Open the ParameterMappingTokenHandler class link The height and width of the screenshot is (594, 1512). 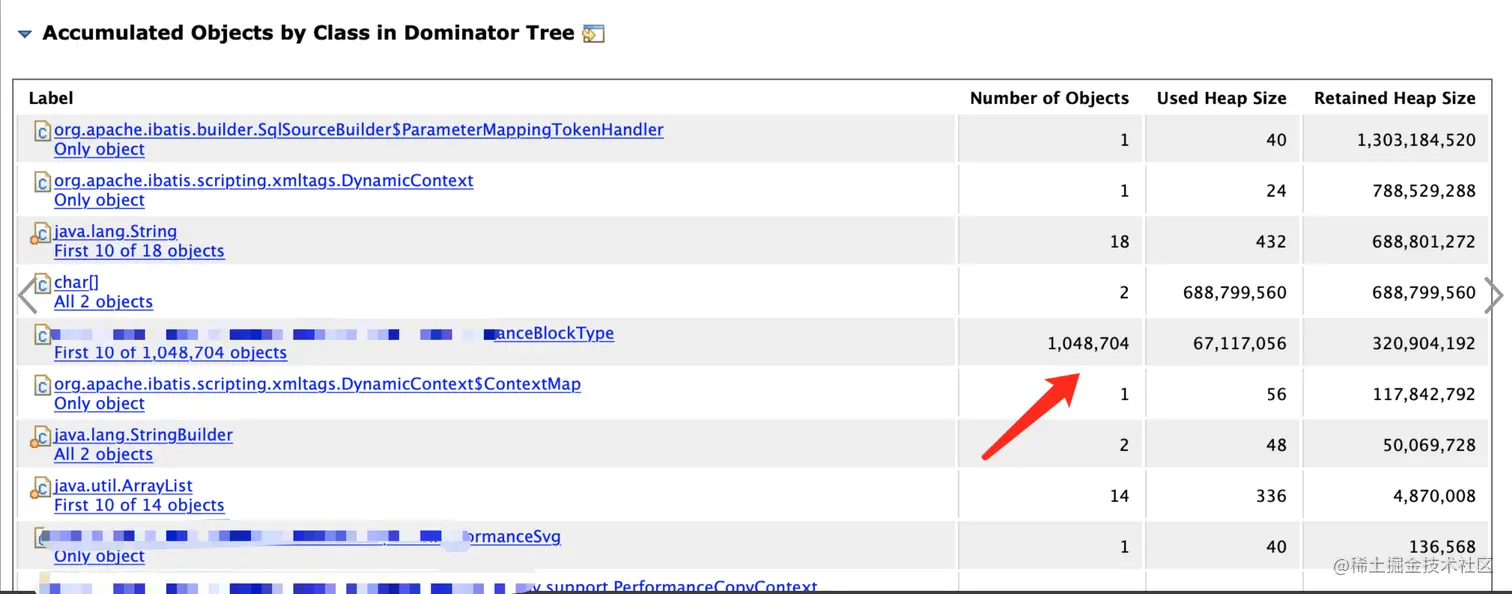click(359, 129)
